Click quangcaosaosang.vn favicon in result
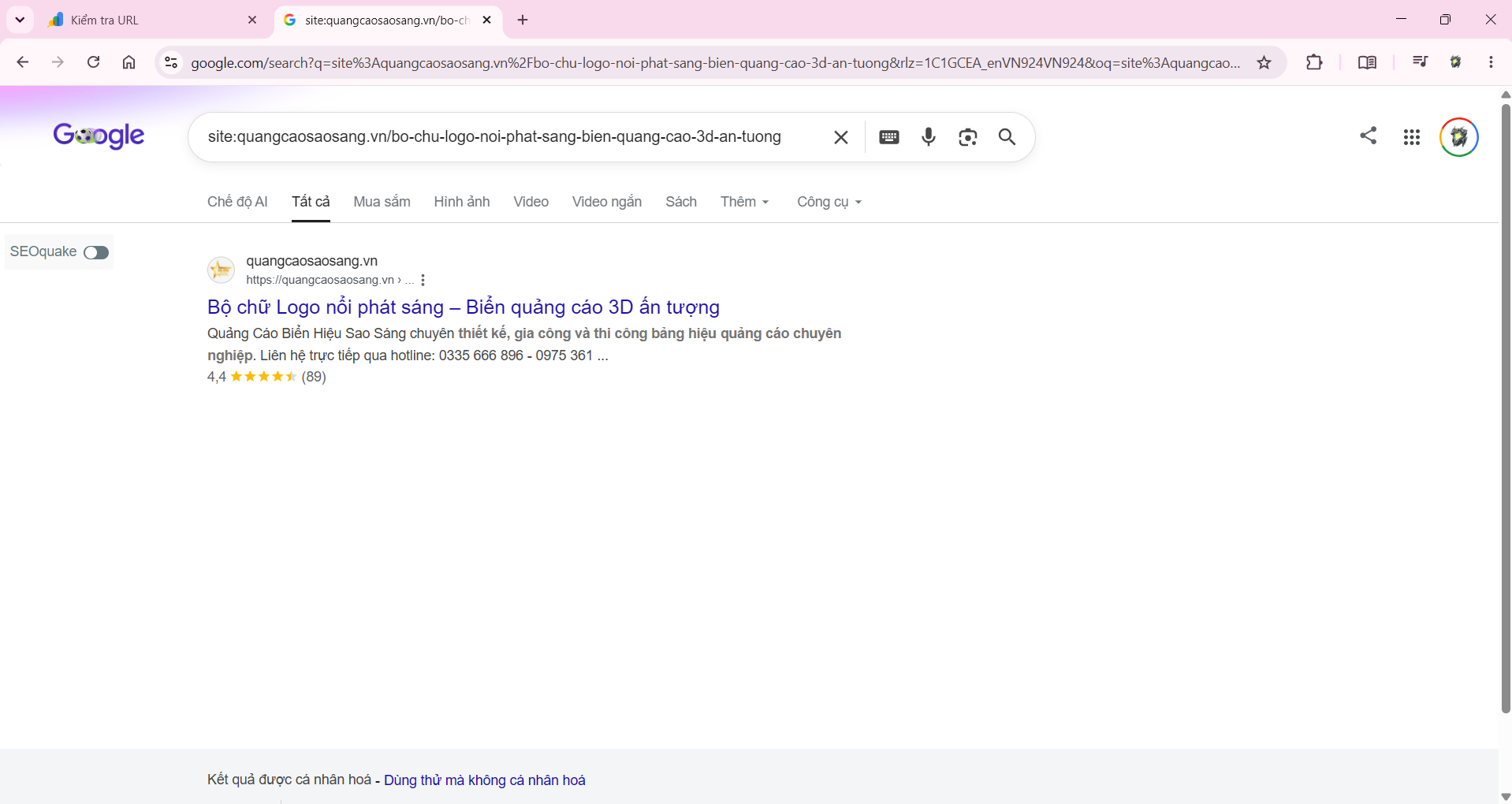Viewport: 1512px width, 804px height. click(221, 270)
